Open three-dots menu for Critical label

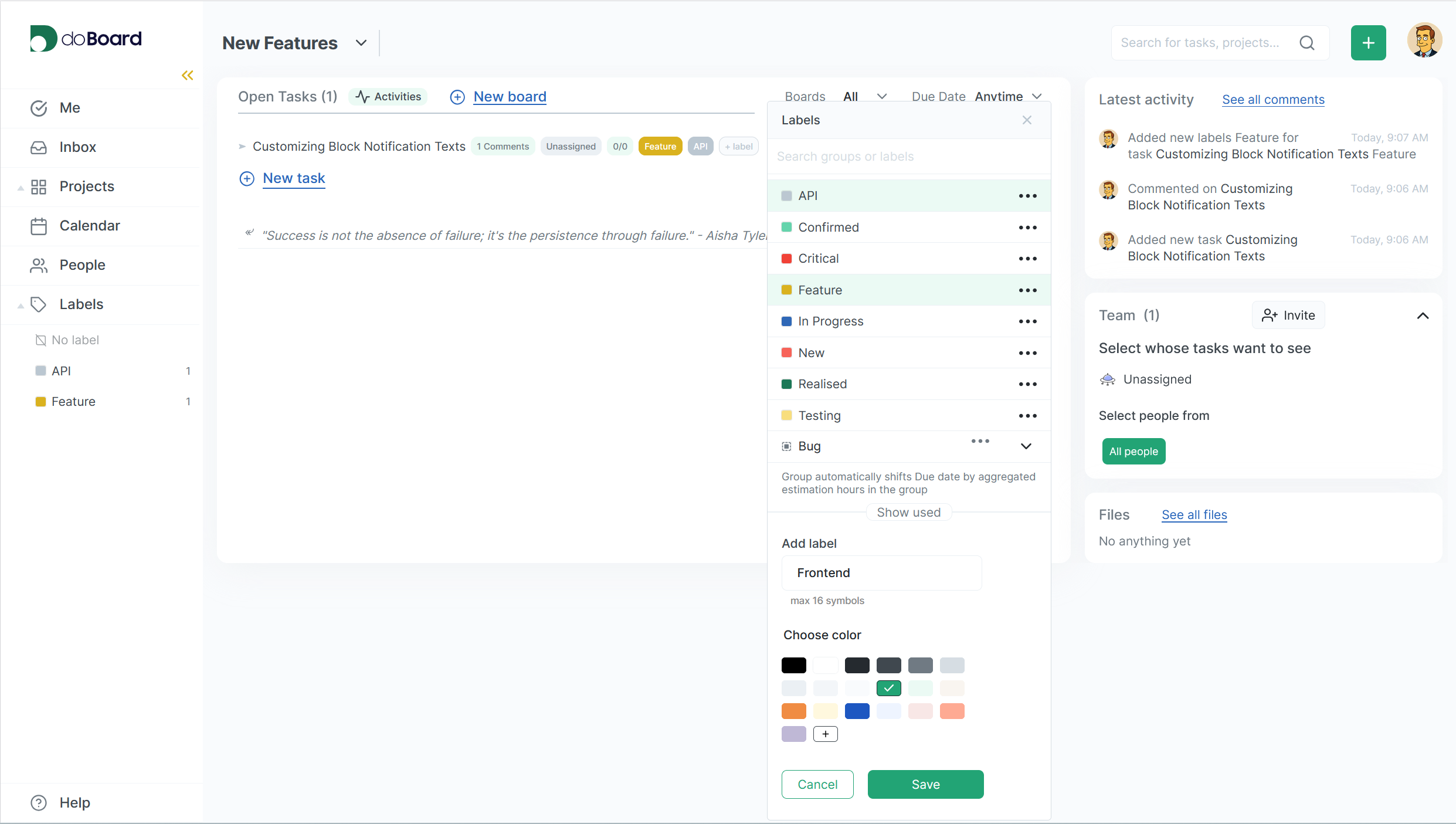1027,259
